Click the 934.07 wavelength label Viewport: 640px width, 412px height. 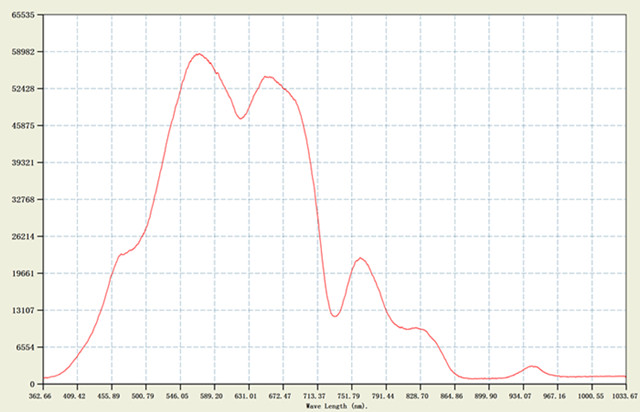(x=520, y=396)
